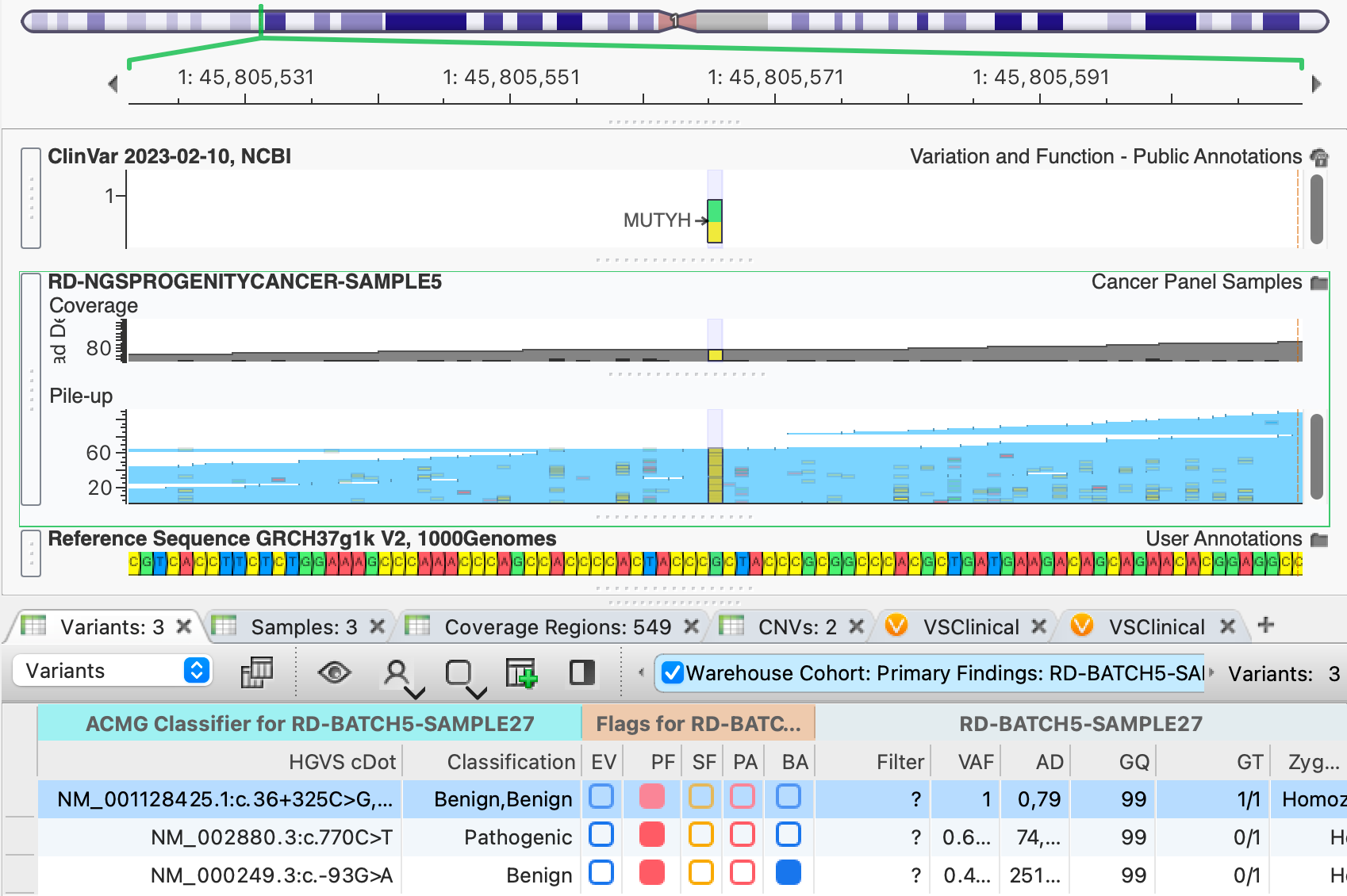Screen dimensions: 1347x896
Task: Toggle the split panel view icon
Action: click(x=582, y=672)
